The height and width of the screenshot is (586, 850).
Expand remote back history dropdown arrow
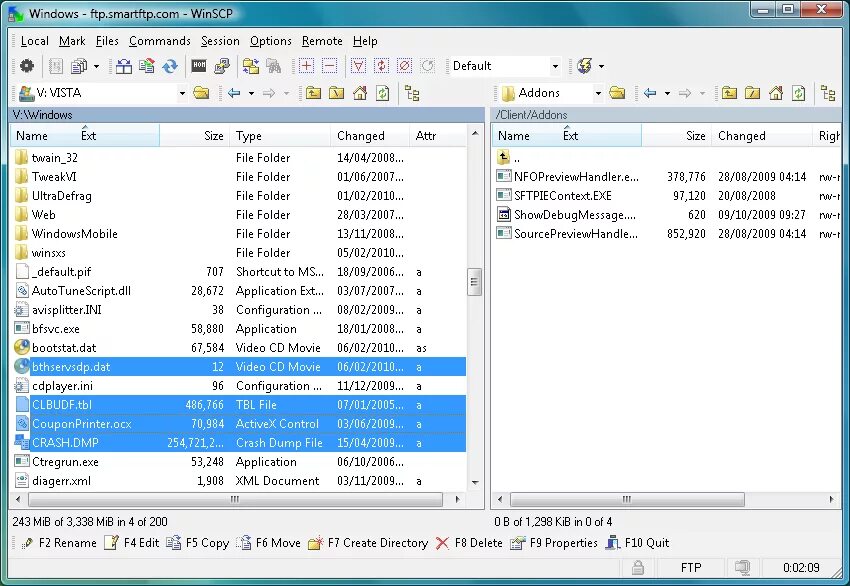tap(667, 93)
